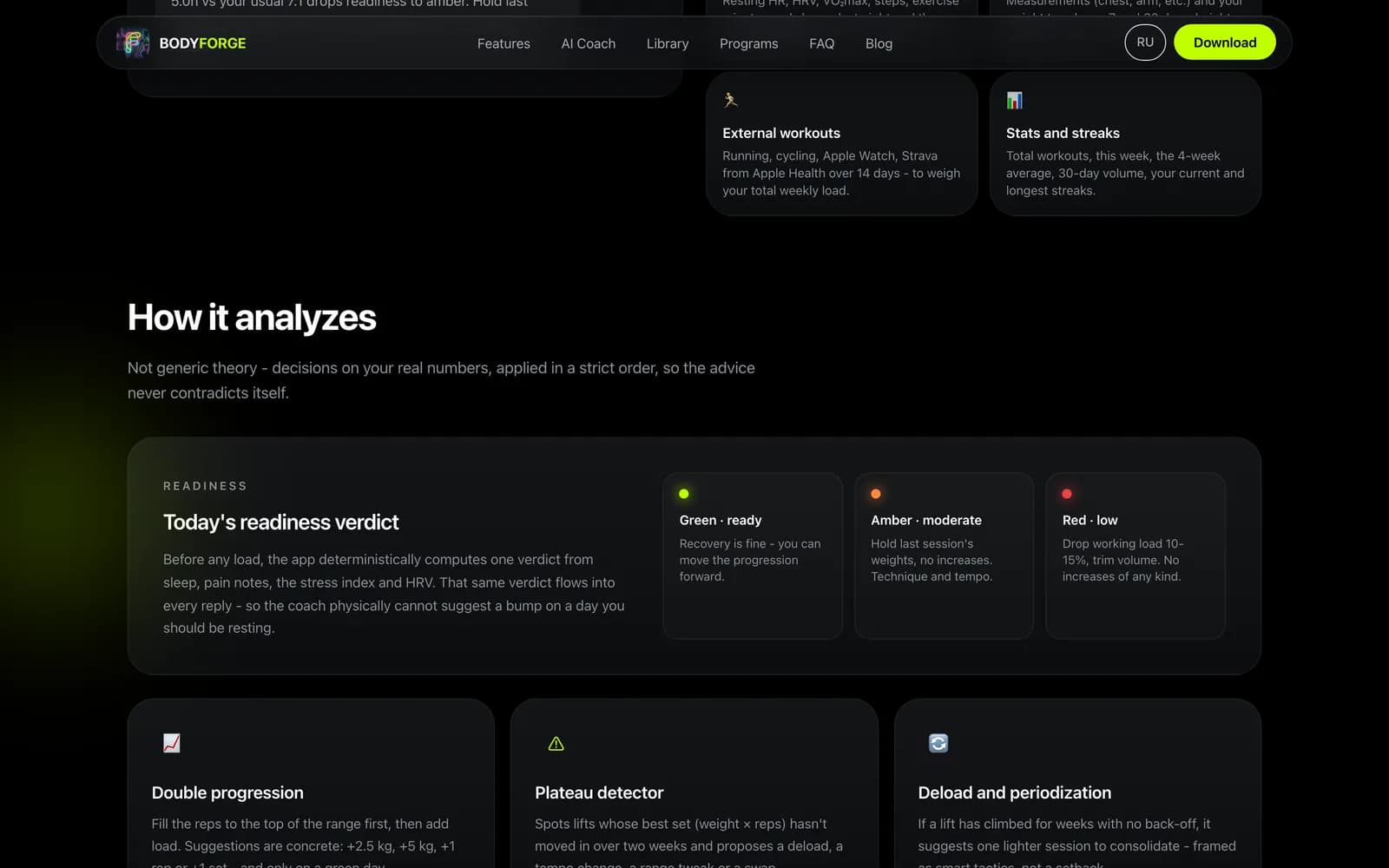Click the running figure External workouts icon
Viewport: 1389px width, 868px height.
(x=731, y=101)
